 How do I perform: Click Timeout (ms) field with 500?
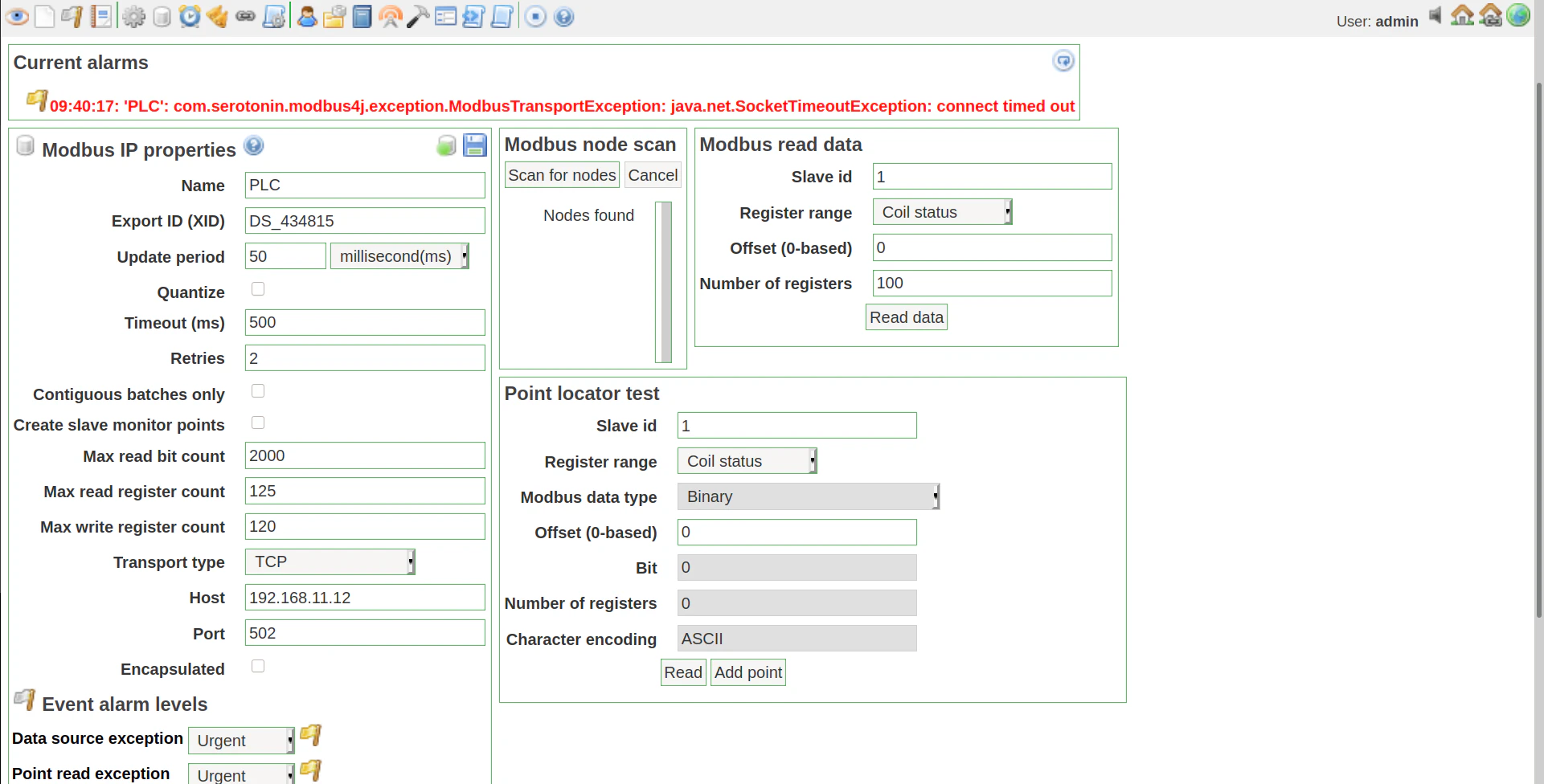(x=365, y=322)
